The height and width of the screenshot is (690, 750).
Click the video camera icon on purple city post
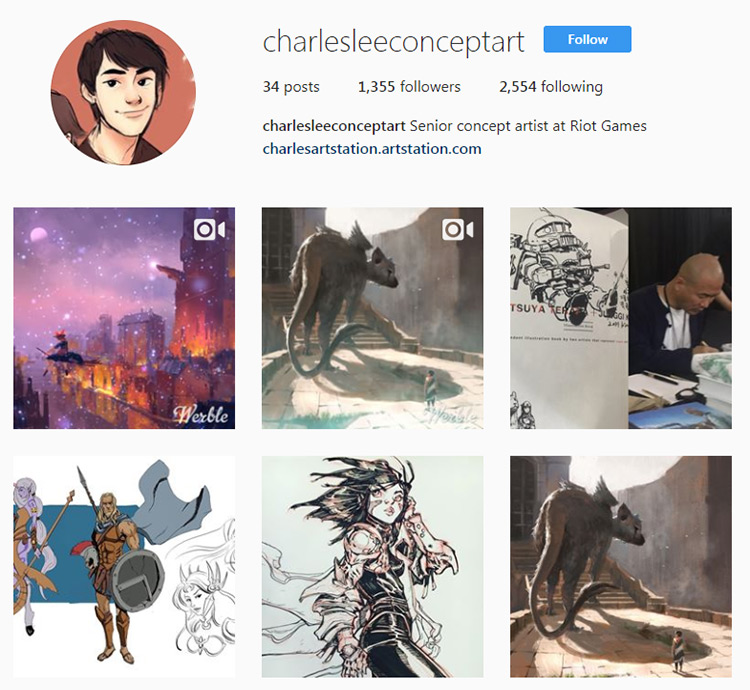coord(210,230)
